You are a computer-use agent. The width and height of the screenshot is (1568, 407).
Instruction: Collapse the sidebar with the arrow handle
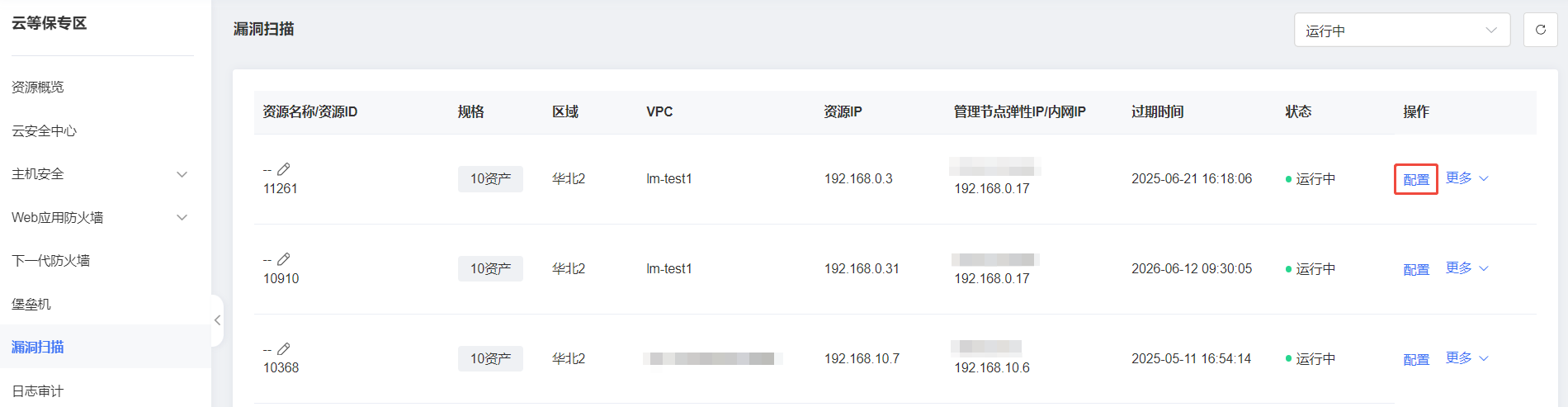pos(217,320)
